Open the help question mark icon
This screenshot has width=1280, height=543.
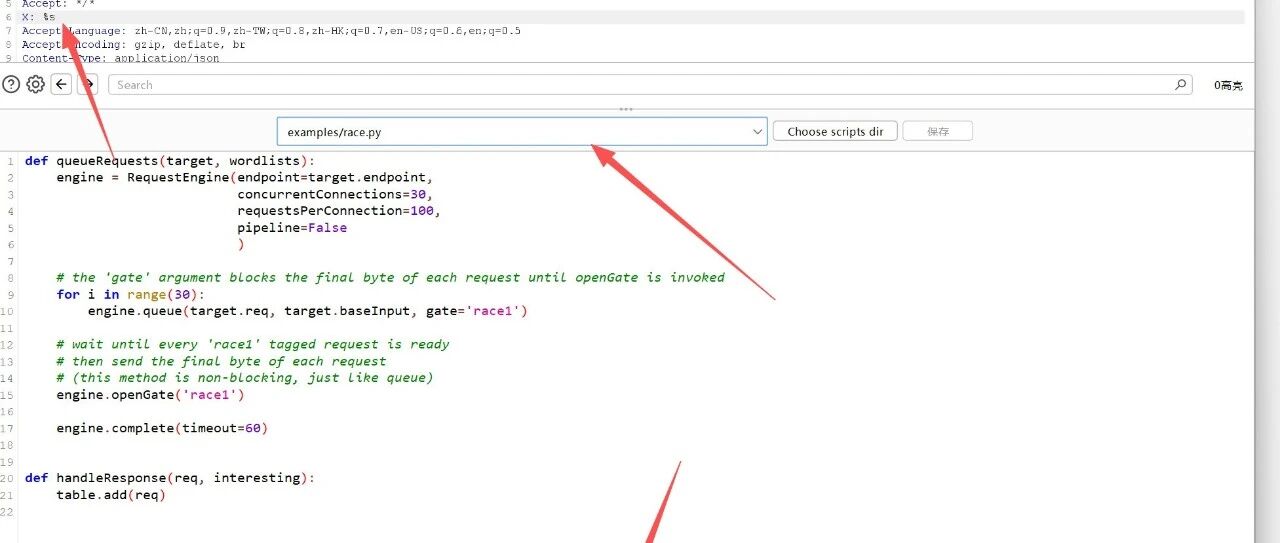(11, 85)
